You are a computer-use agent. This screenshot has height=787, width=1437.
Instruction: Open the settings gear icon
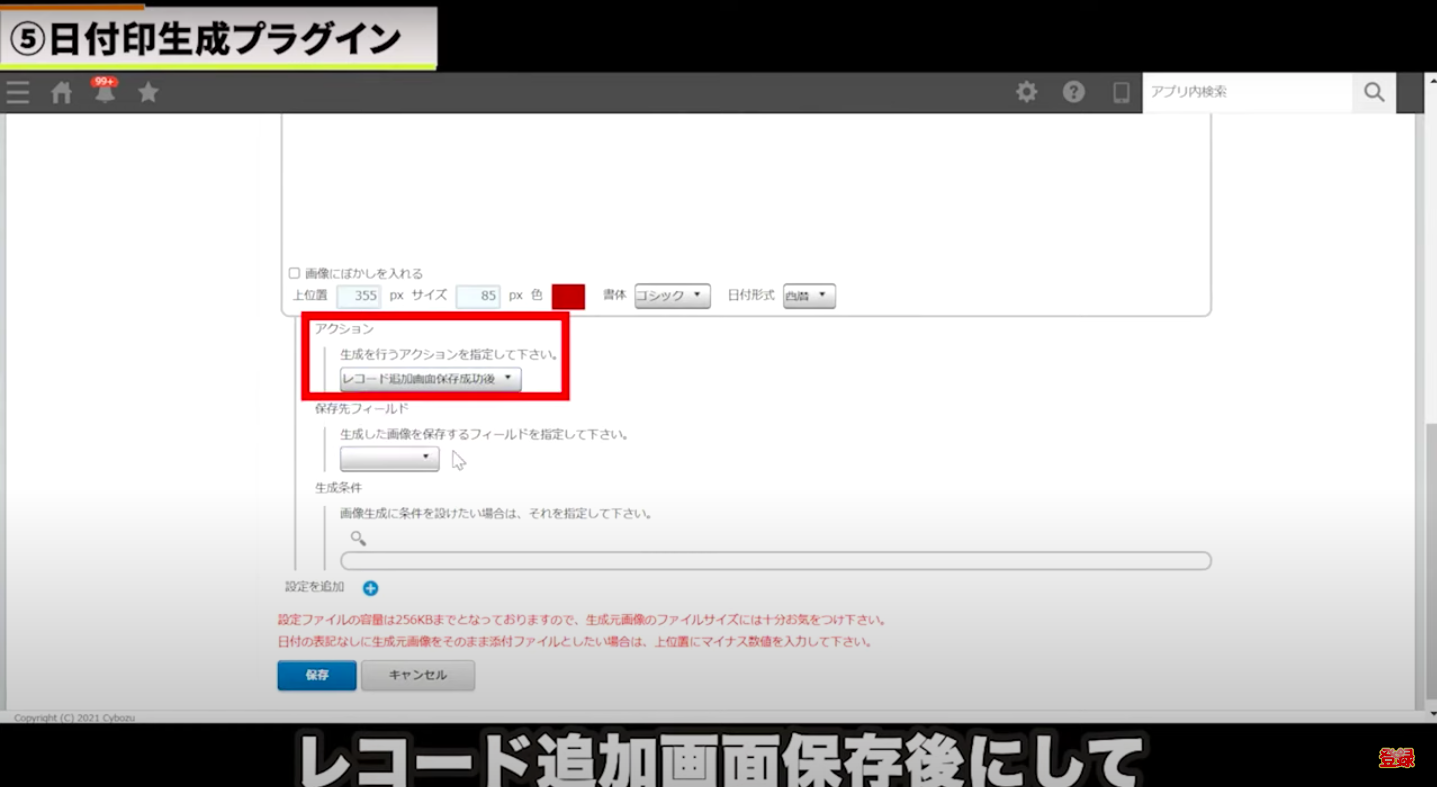[1026, 92]
